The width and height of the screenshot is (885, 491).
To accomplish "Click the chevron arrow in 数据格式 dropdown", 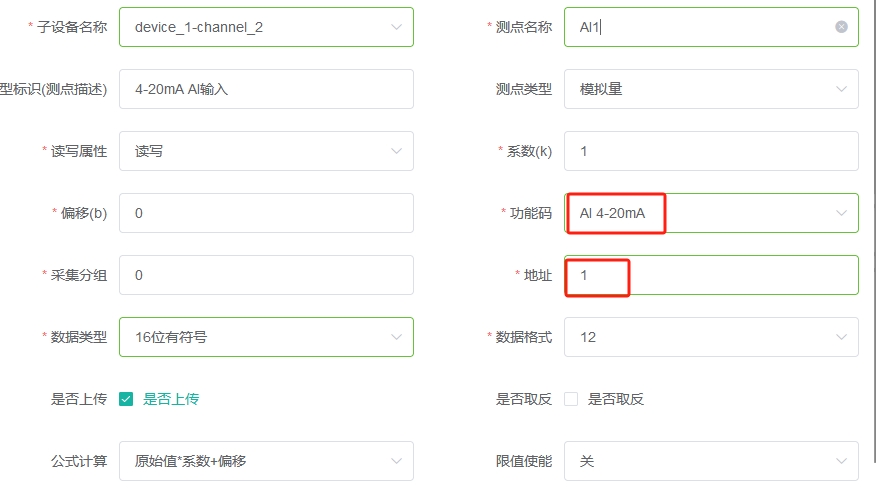I will [x=841, y=337].
